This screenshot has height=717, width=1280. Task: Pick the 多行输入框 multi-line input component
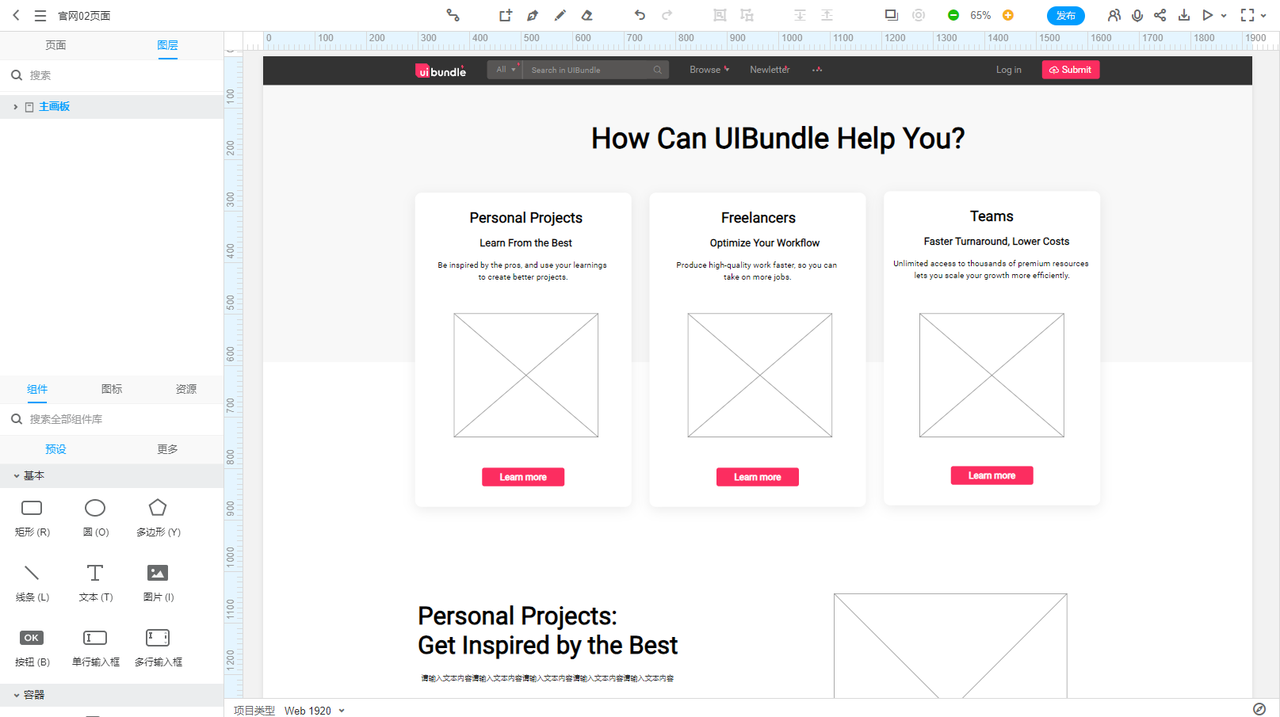click(158, 648)
